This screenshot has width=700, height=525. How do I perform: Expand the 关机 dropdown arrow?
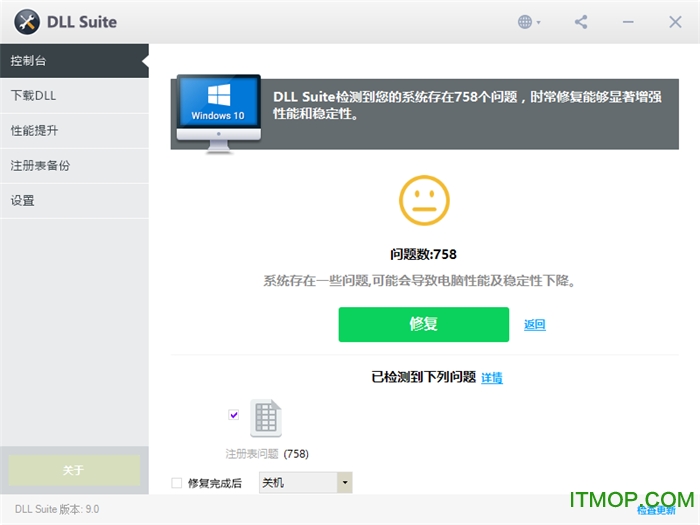coord(345,483)
